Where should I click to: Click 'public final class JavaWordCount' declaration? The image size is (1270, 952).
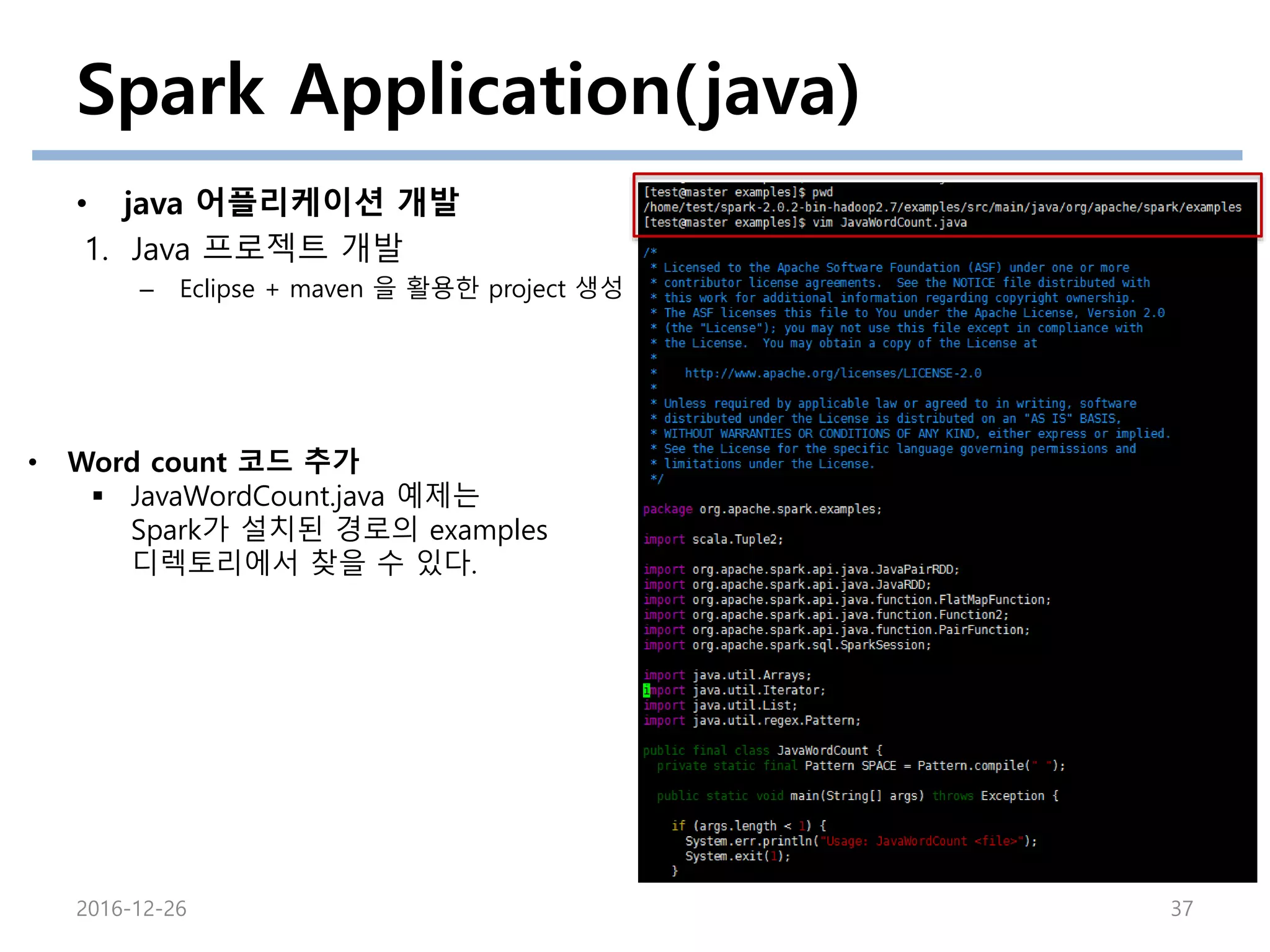click(762, 751)
